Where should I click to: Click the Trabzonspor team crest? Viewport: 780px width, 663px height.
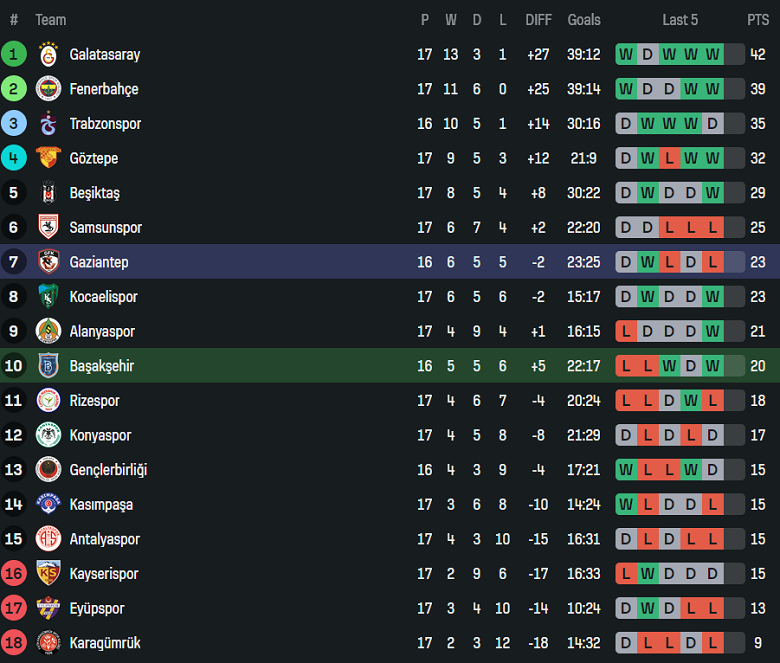48,124
